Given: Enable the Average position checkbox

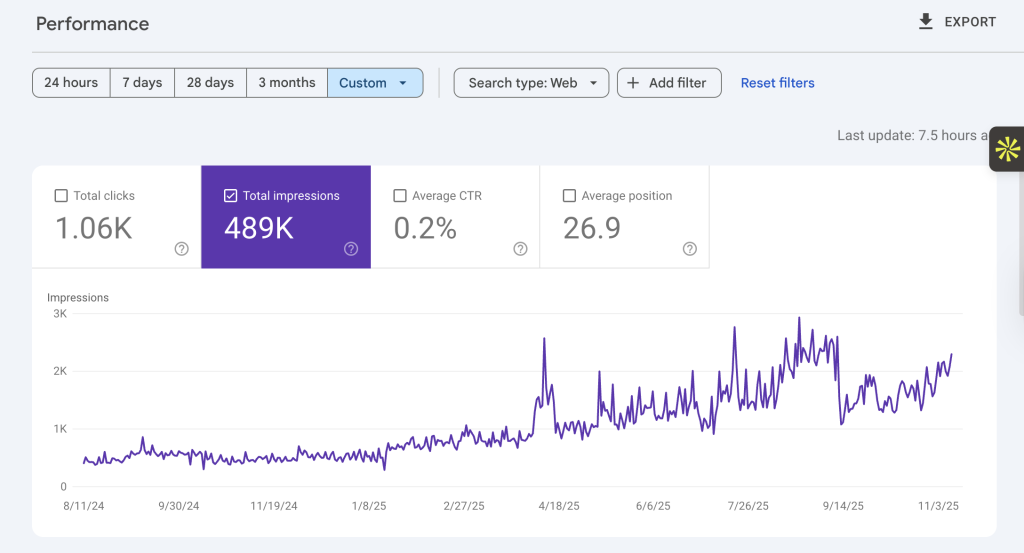Looking at the screenshot, I should click(569, 195).
